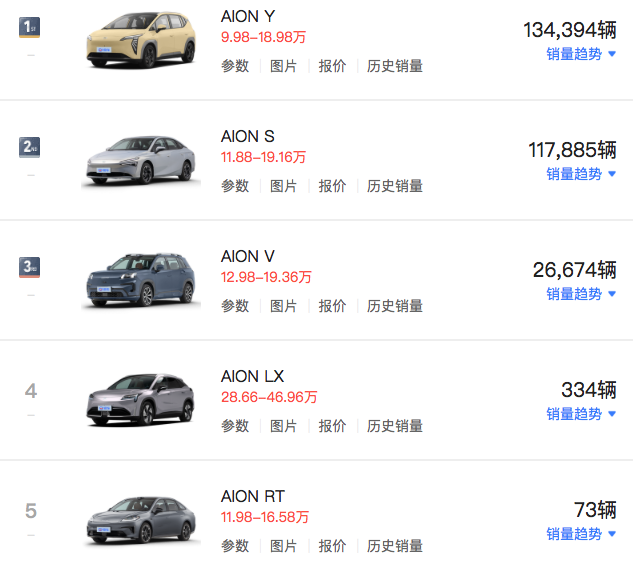633x567 pixels.
Task: Open the AION S car image
Action: click(141, 160)
